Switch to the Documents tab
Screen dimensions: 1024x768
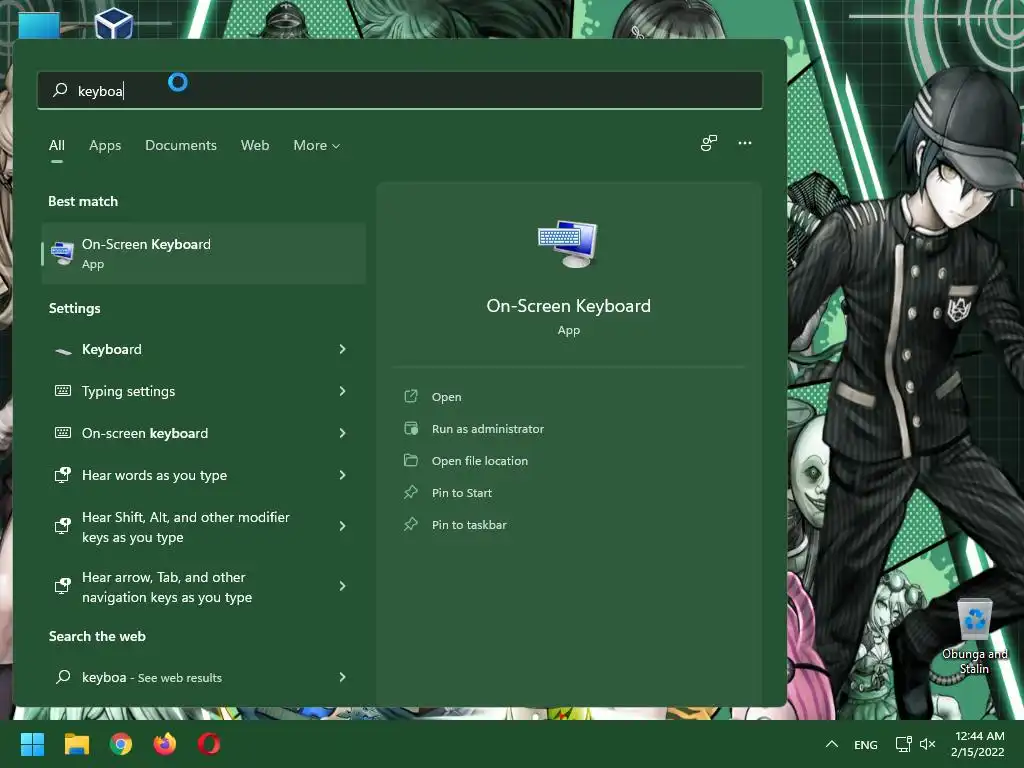click(181, 145)
